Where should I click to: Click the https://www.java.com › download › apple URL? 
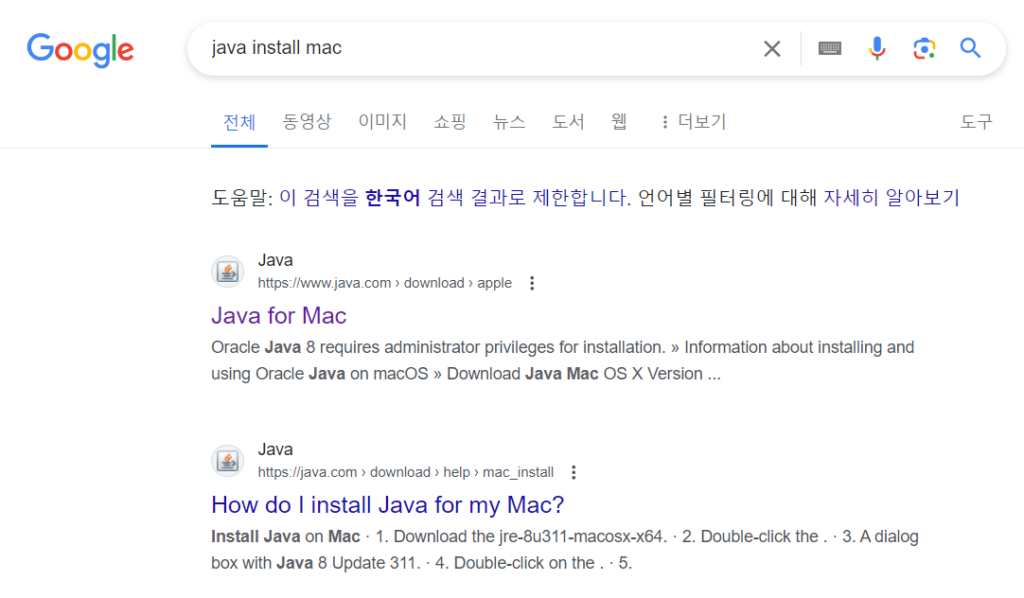385,283
